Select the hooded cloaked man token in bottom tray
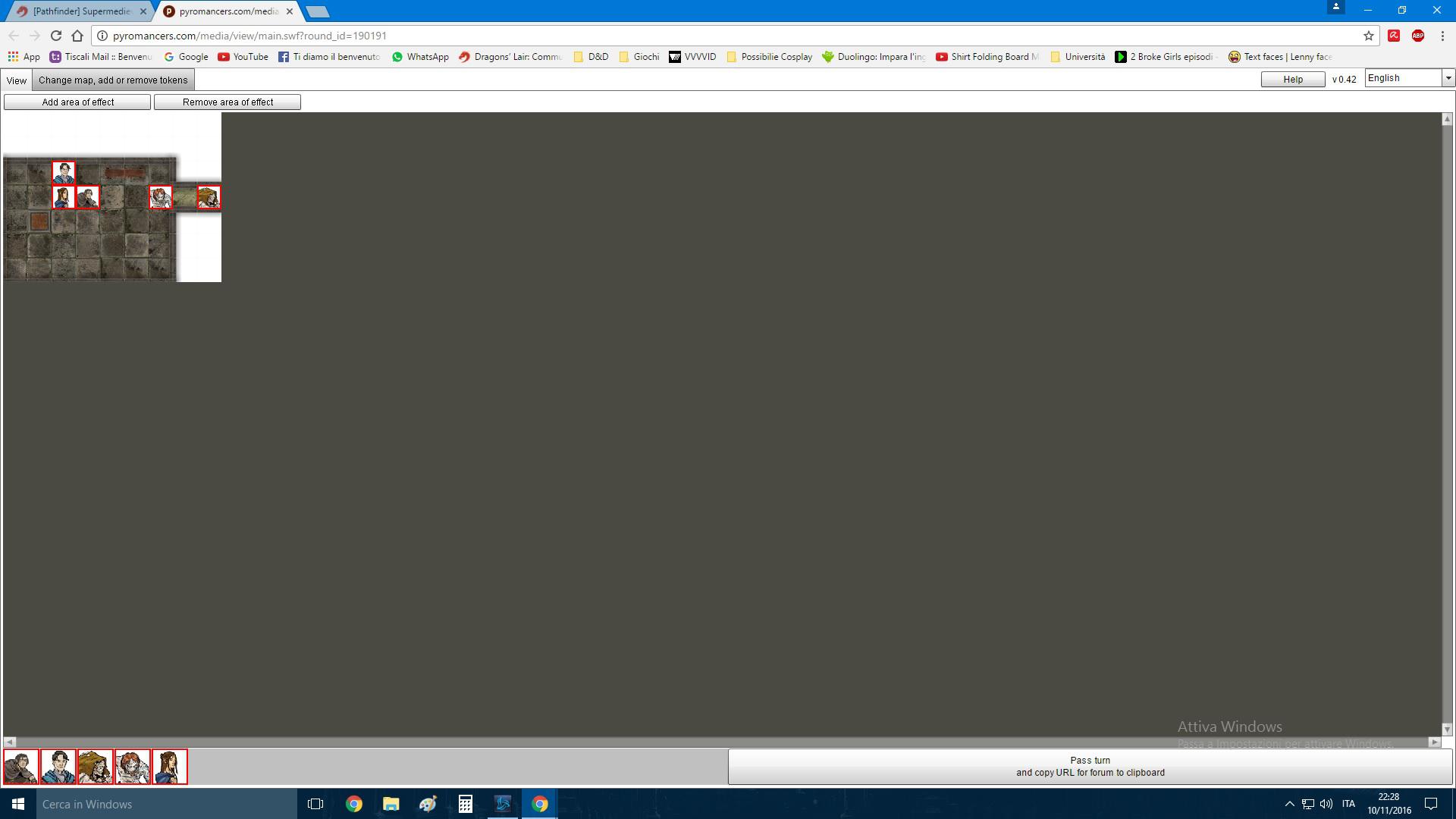1456x819 pixels. point(21,767)
